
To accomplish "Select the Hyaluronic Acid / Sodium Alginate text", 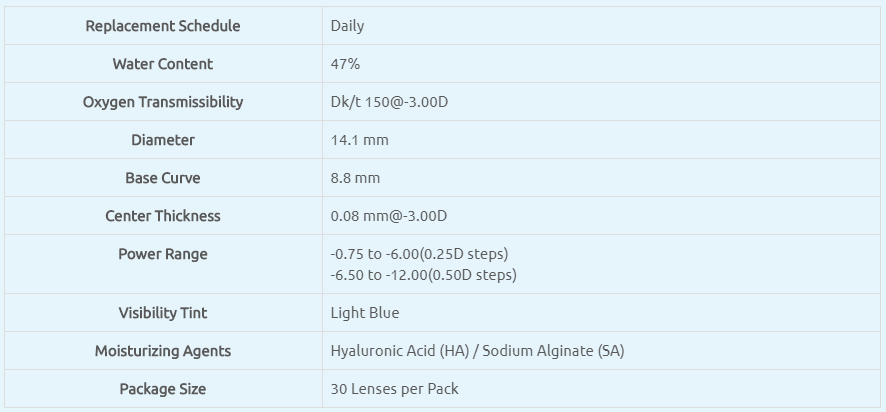I will click(x=477, y=351).
